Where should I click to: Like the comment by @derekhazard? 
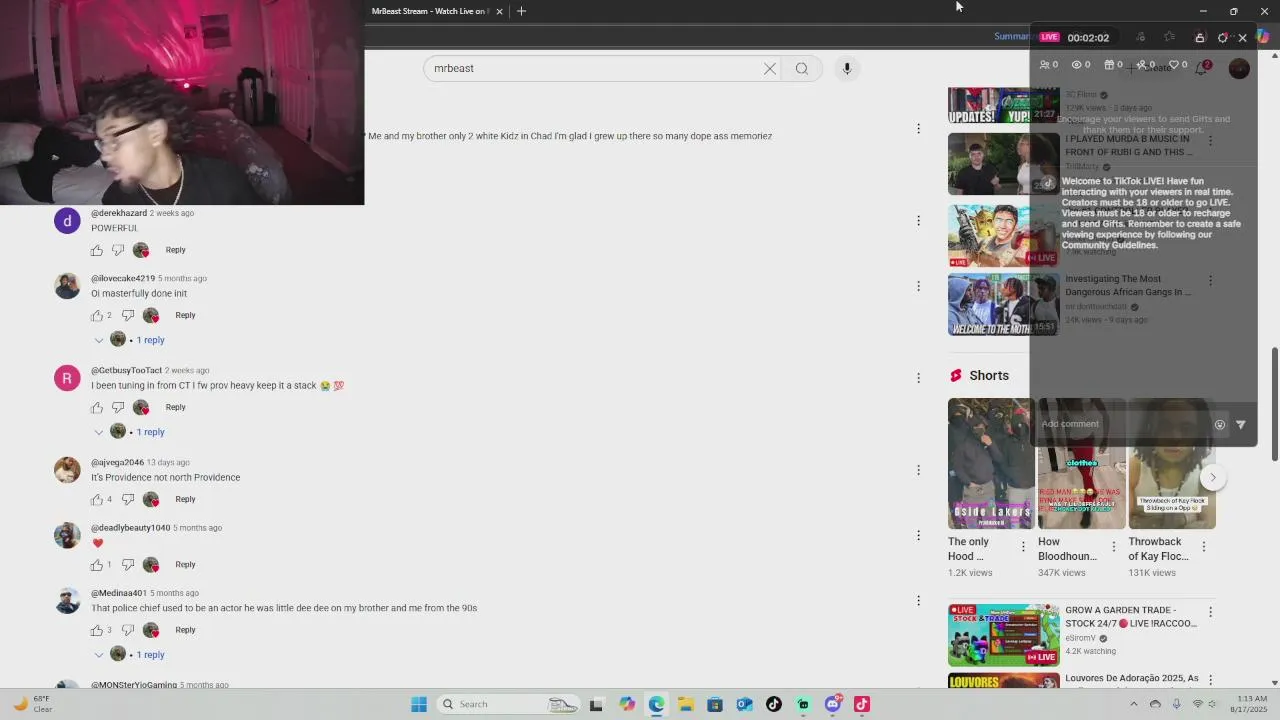[x=97, y=250]
